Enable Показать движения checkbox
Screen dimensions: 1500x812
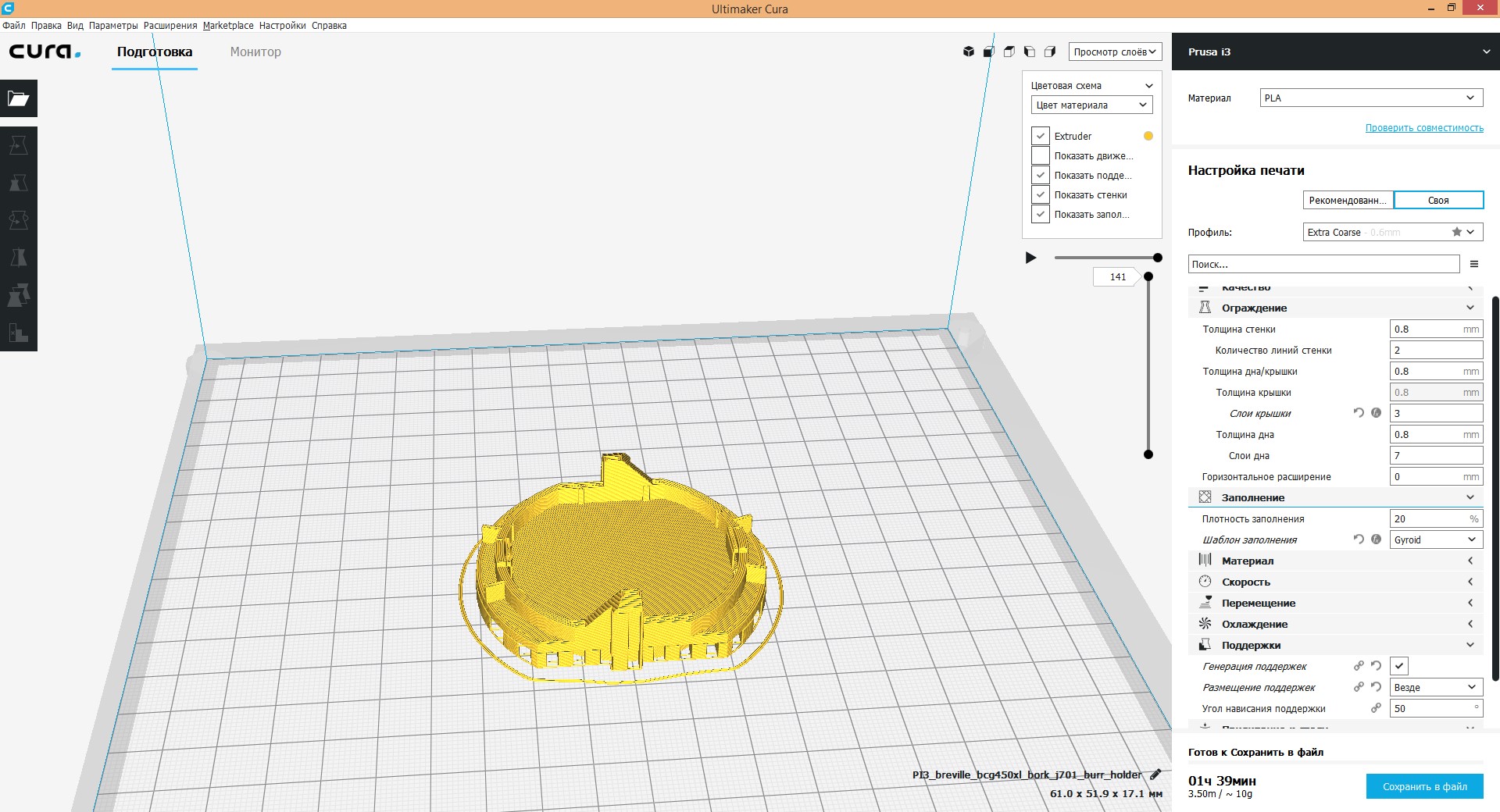[1041, 155]
